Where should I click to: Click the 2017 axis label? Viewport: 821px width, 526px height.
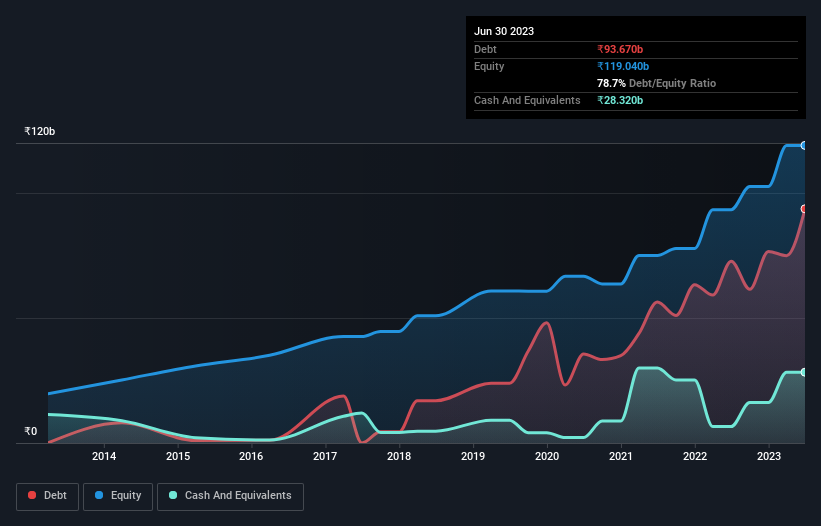click(325, 456)
